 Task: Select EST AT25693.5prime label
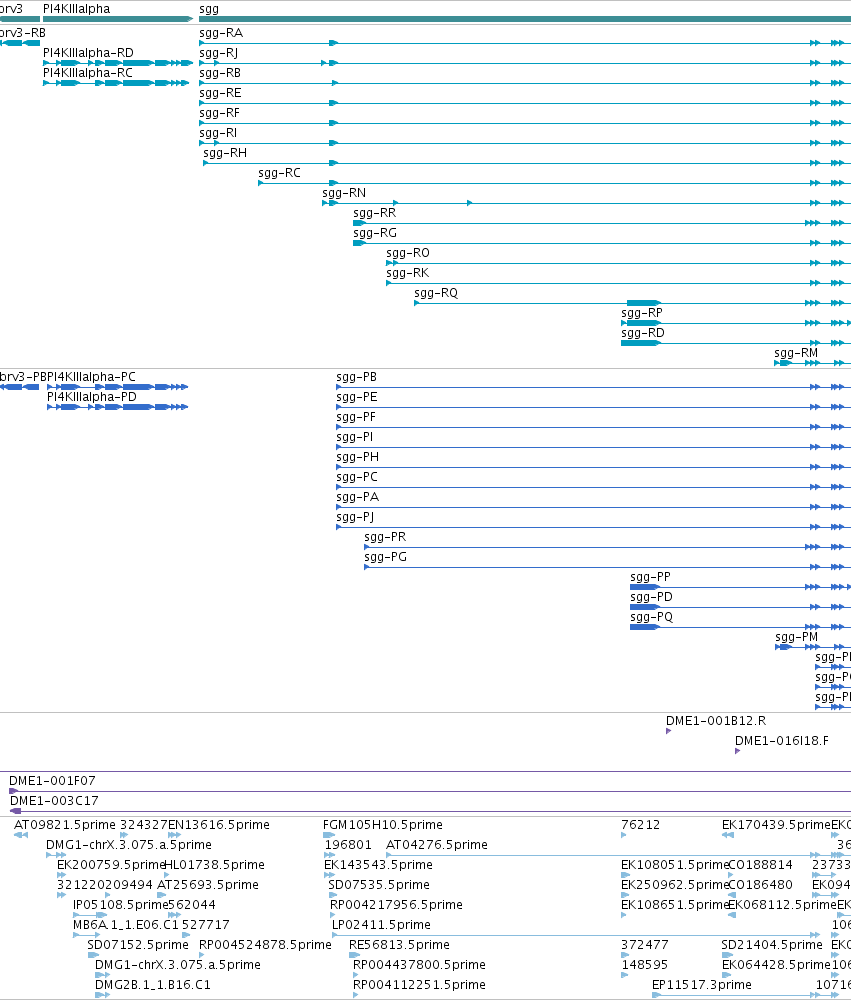point(208,885)
